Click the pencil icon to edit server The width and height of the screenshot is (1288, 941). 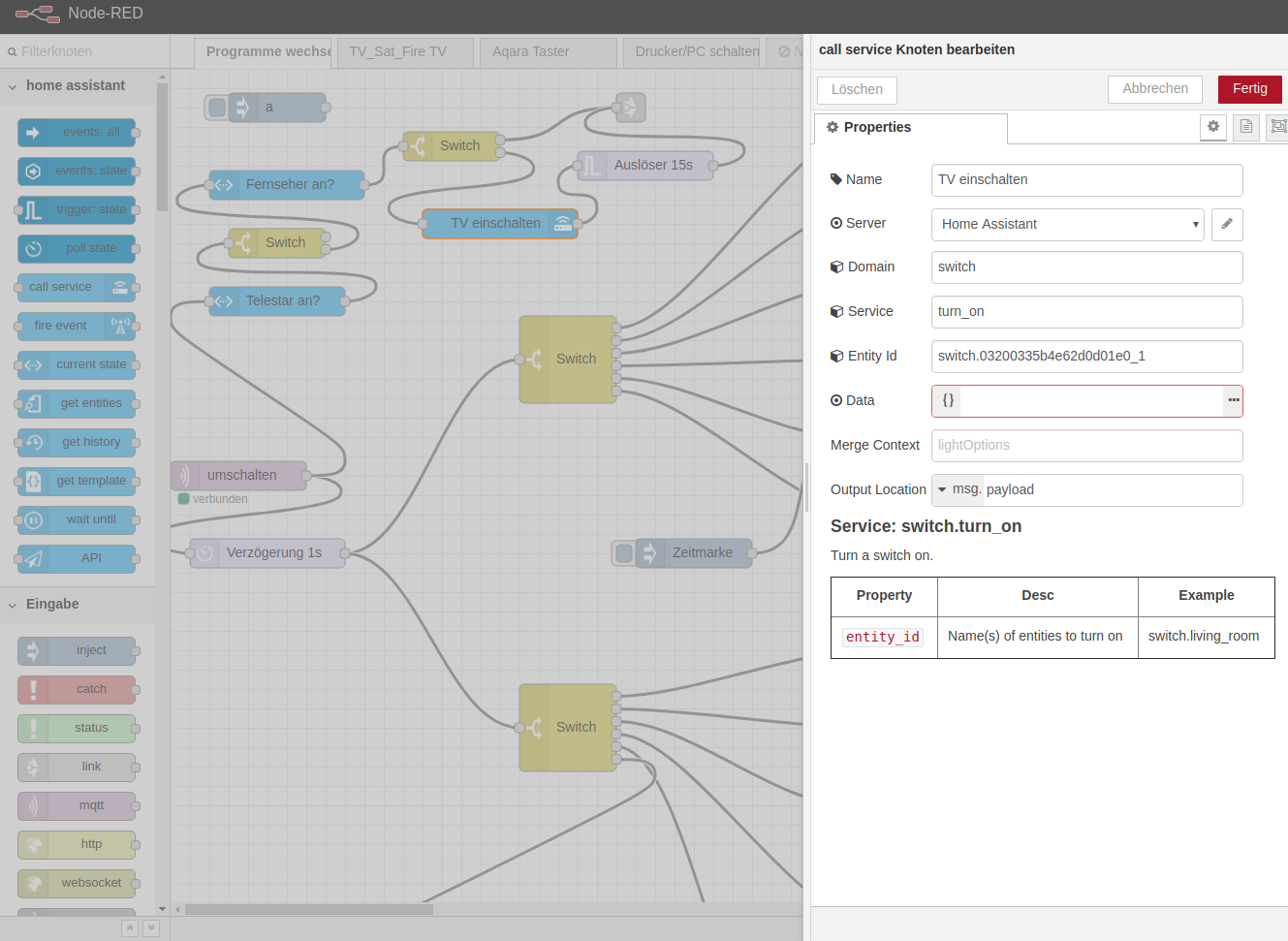tap(1227, 224)
